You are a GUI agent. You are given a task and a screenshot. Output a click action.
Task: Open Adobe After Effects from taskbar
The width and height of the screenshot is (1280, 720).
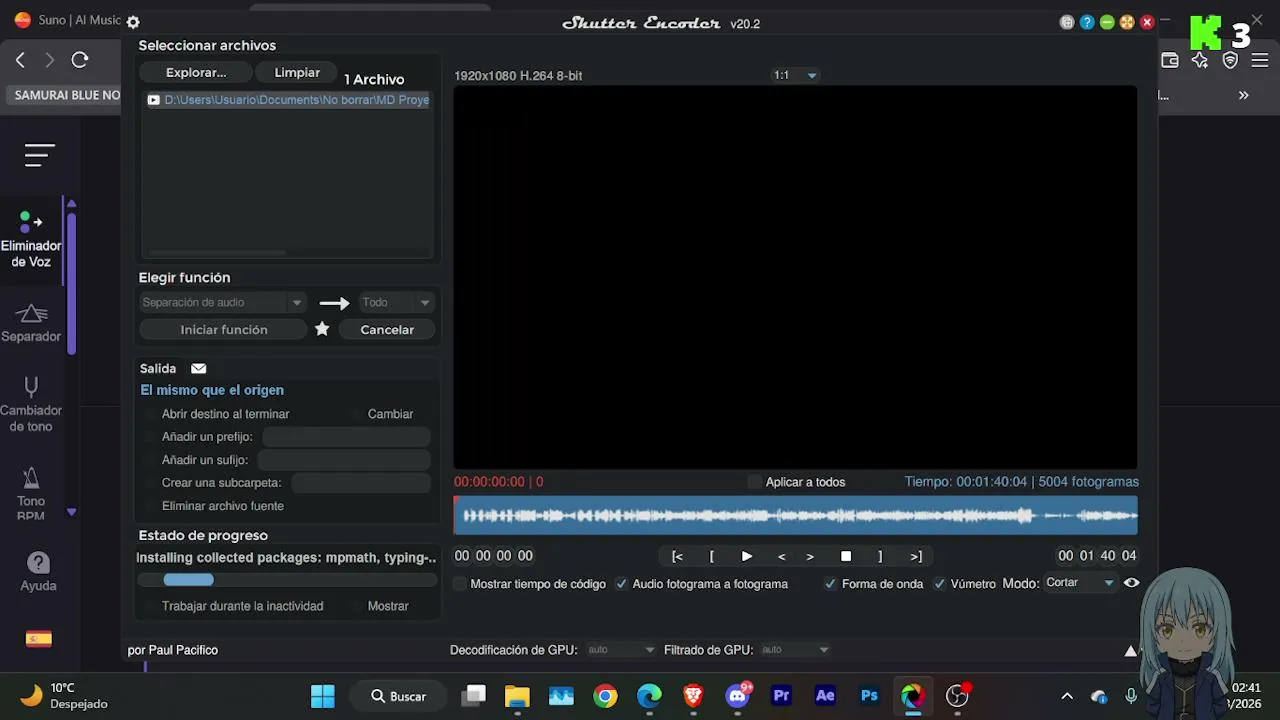825,696
